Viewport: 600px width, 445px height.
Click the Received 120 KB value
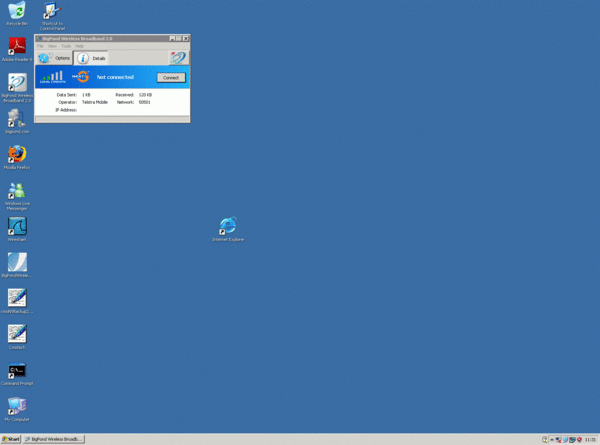pyautogui.click(x=145, y=95)
